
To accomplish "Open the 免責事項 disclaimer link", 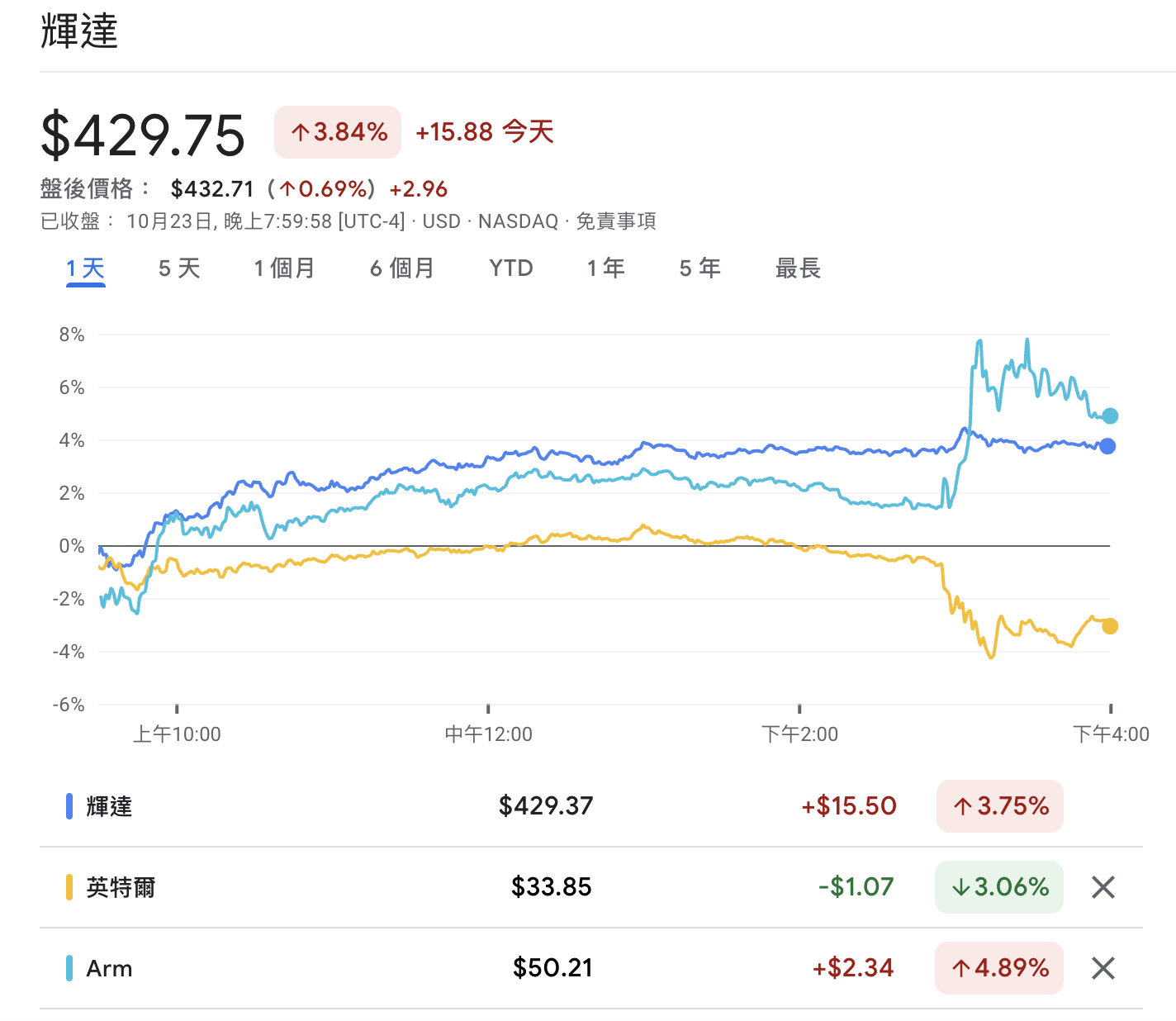I will pyautogui.click(x=616, y=221).
